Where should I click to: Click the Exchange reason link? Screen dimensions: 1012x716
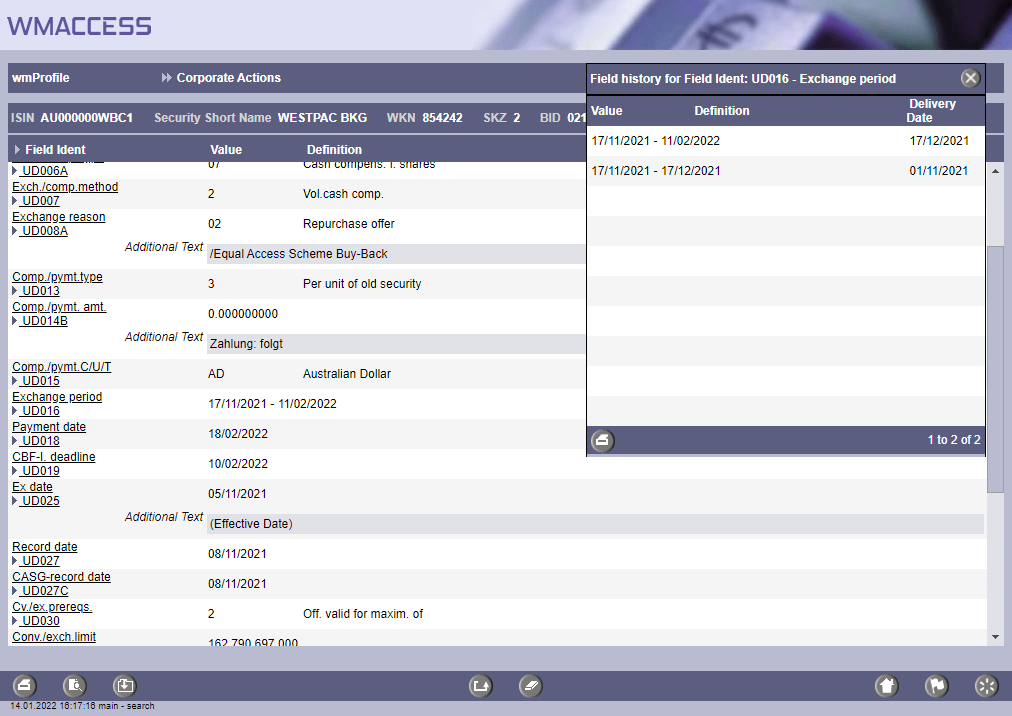coord(58,217)
